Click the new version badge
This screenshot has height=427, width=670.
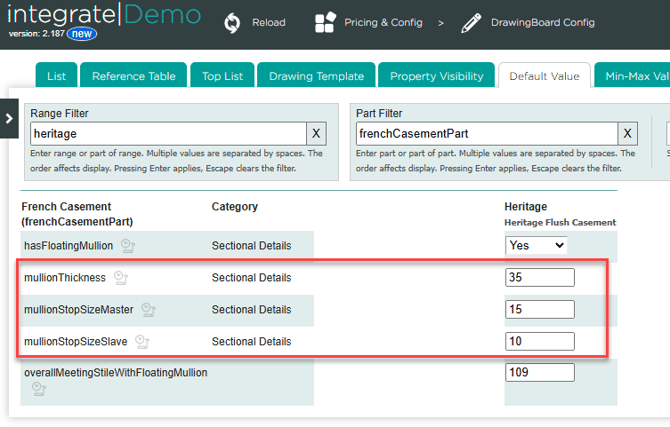(x=83, y=33)
